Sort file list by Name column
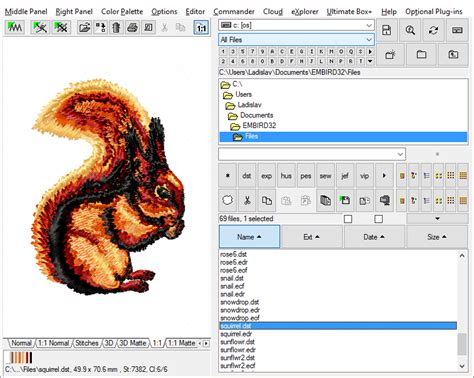 click(x=249, y=237)
